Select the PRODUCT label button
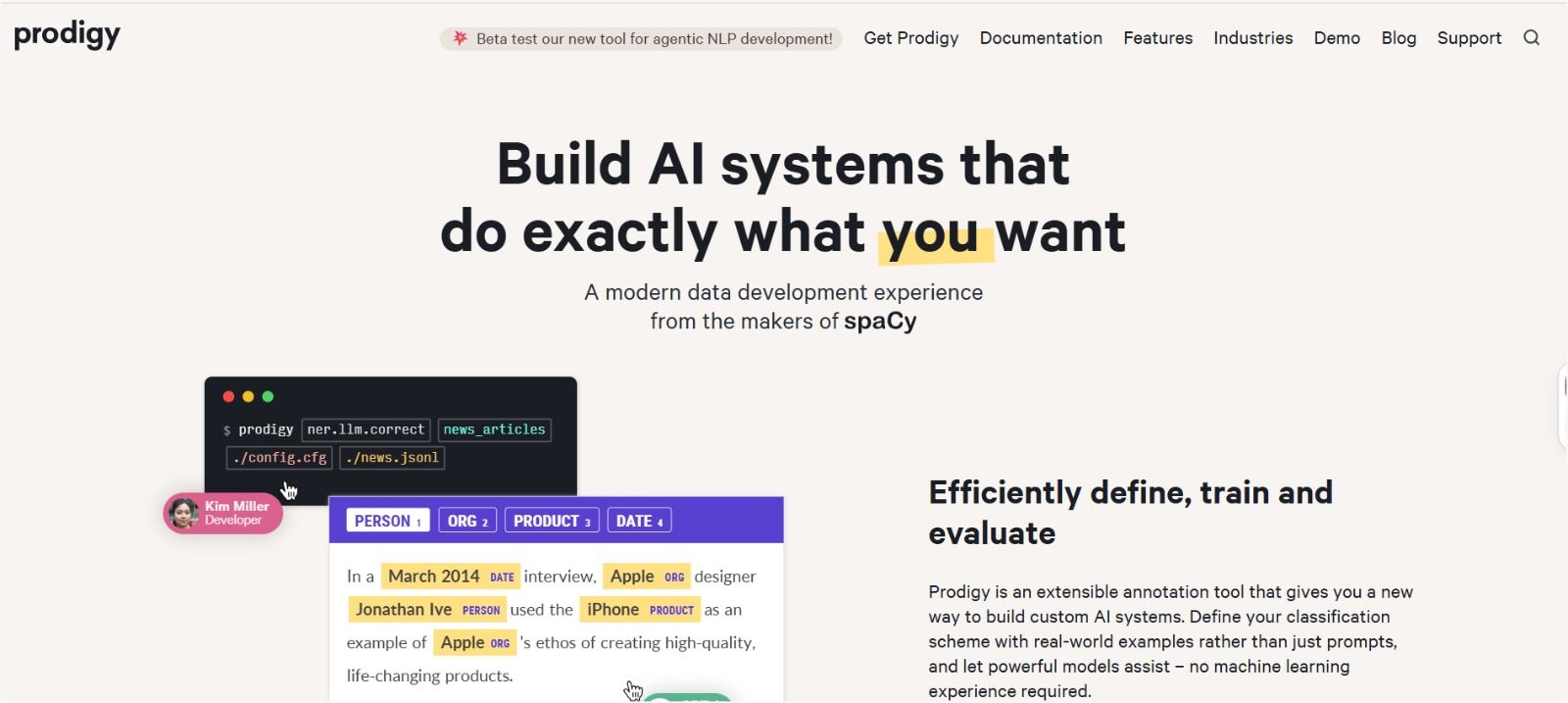The width and height of the screenshot is (1568, 703). coord(552,521)
